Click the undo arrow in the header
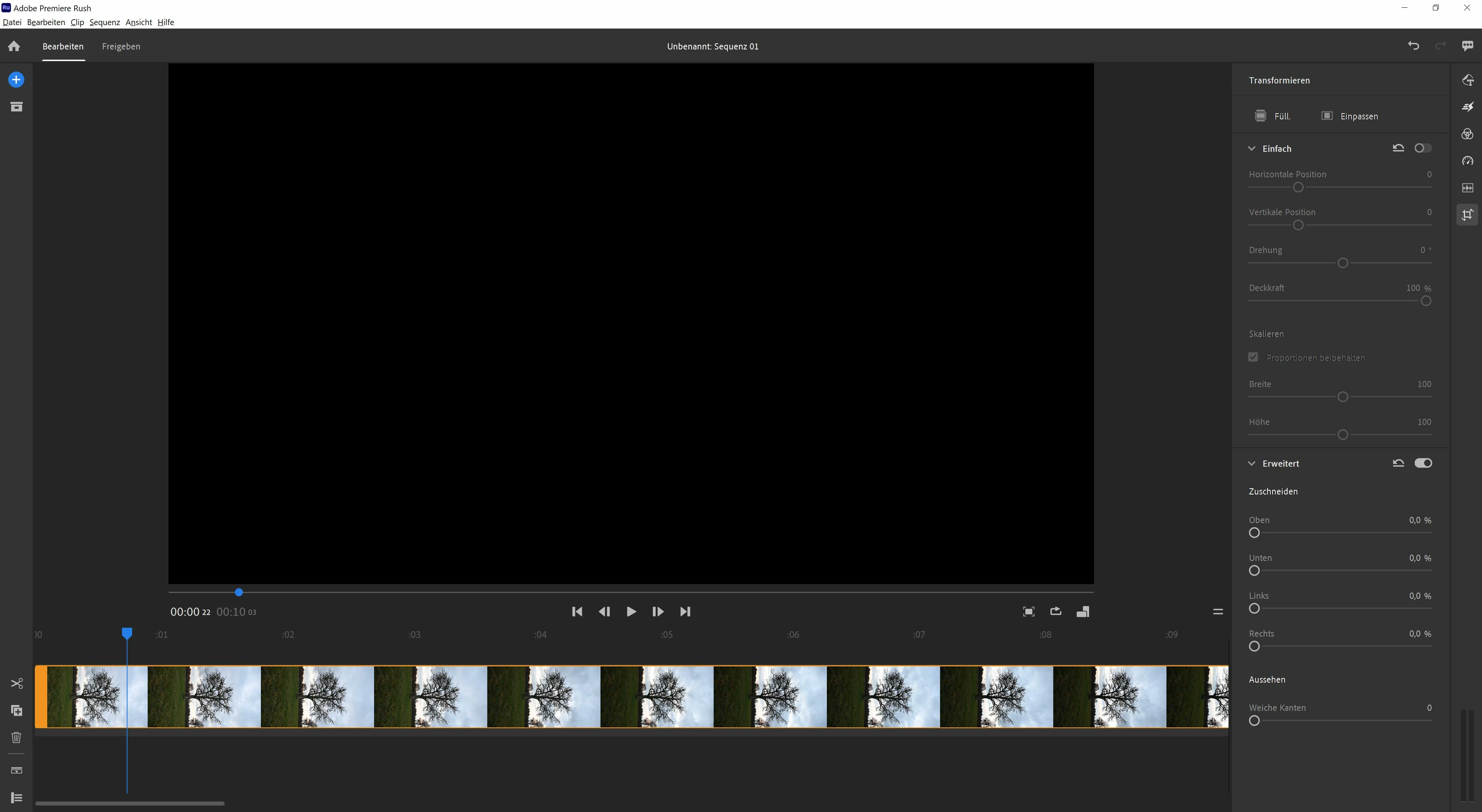Screen dimensions: 1482x812 (x=1414, y=46)
